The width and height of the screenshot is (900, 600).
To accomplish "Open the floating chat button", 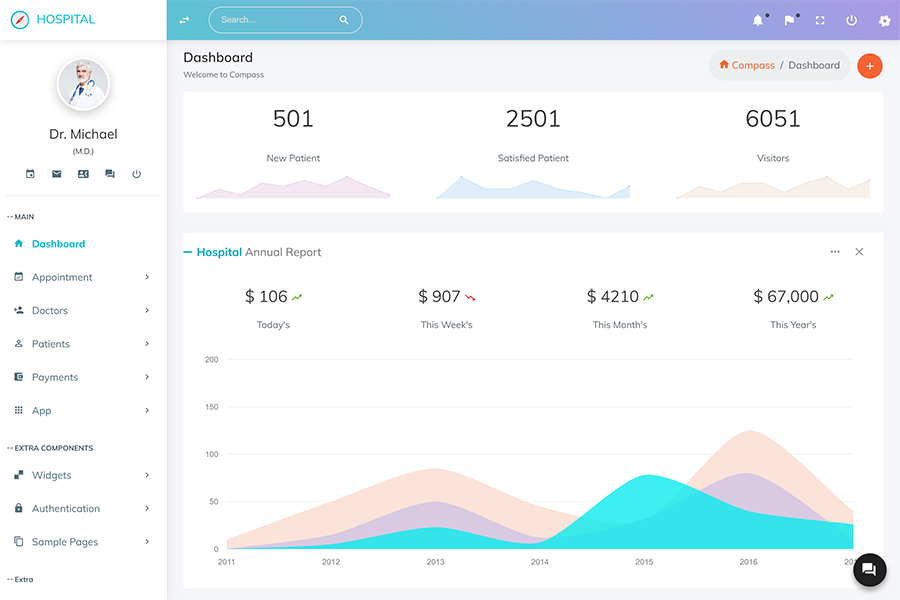I will point(869,569).
